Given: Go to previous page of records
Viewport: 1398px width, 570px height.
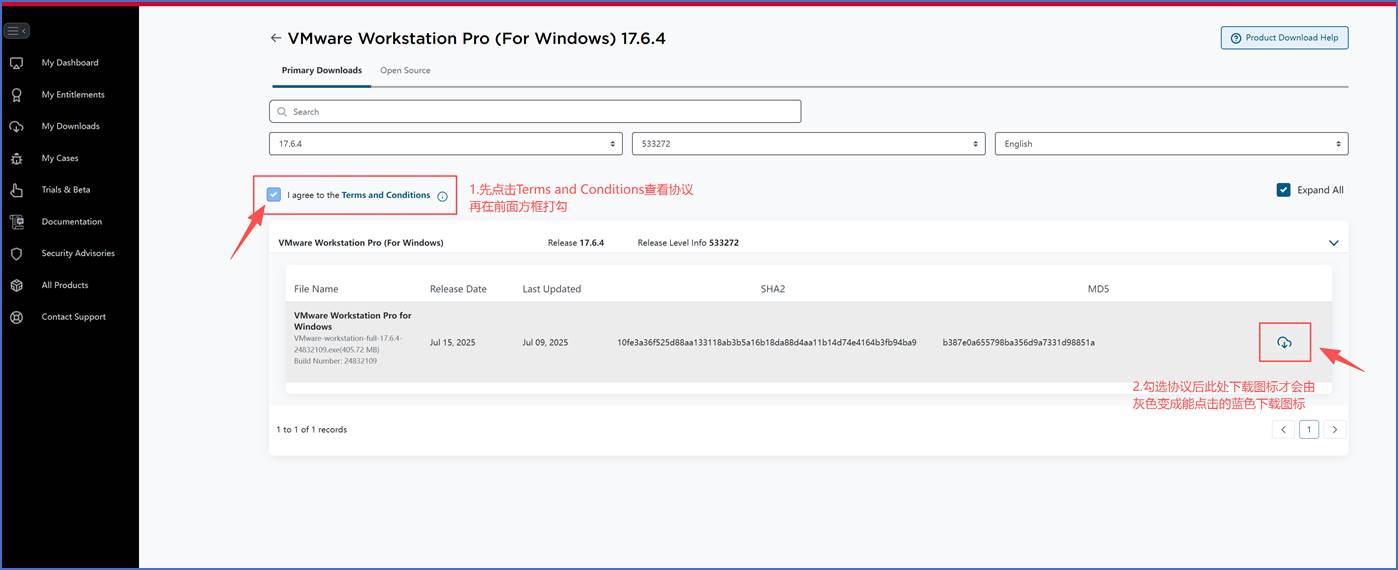Looking at the screenshot, I should [x=1283, y=429].
